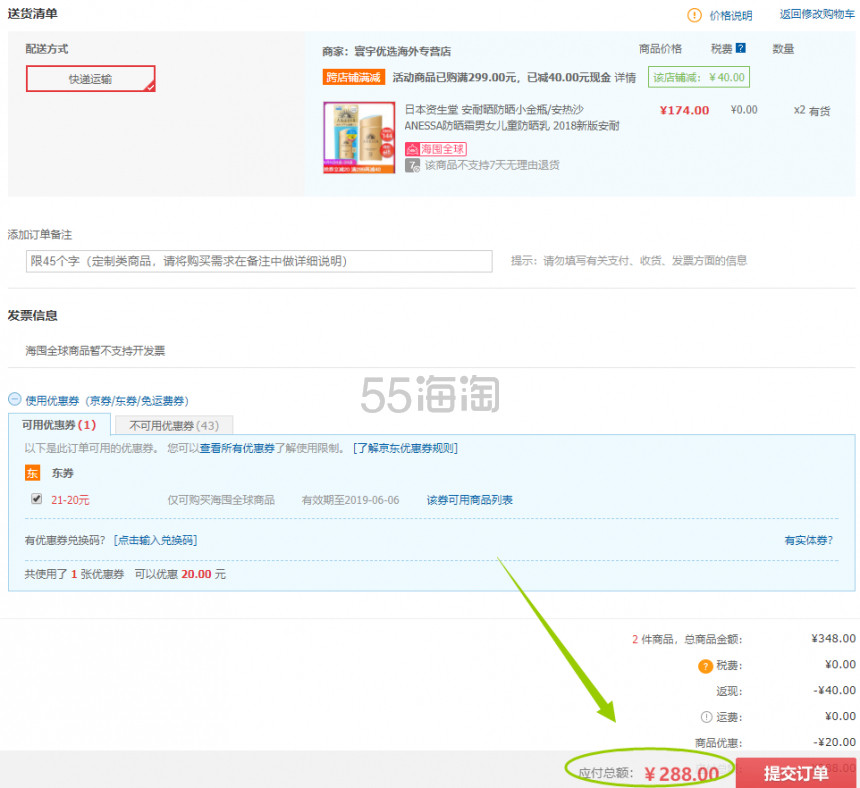
Task: Click the quantity x2 text
Action: coord(799,110)
